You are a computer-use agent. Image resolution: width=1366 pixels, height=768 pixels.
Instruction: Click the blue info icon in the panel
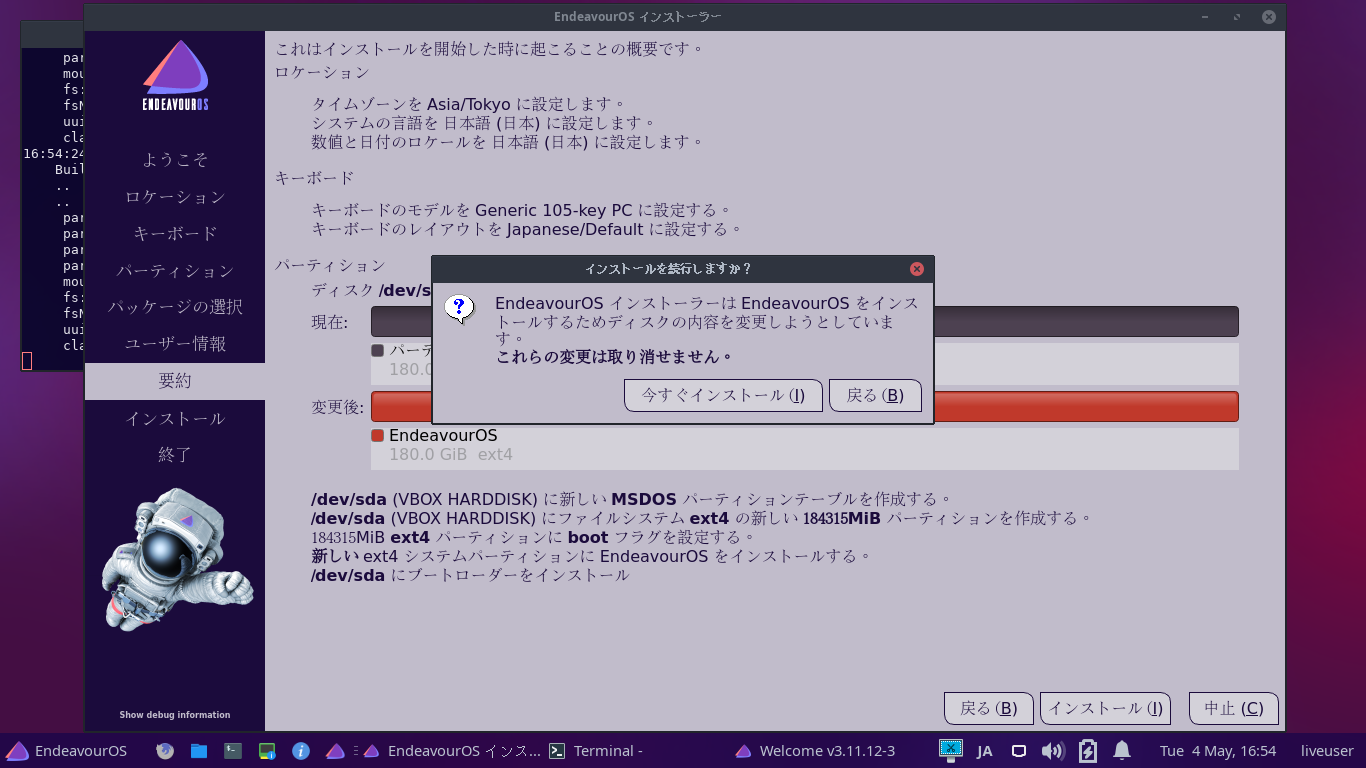tap(301, 751)
